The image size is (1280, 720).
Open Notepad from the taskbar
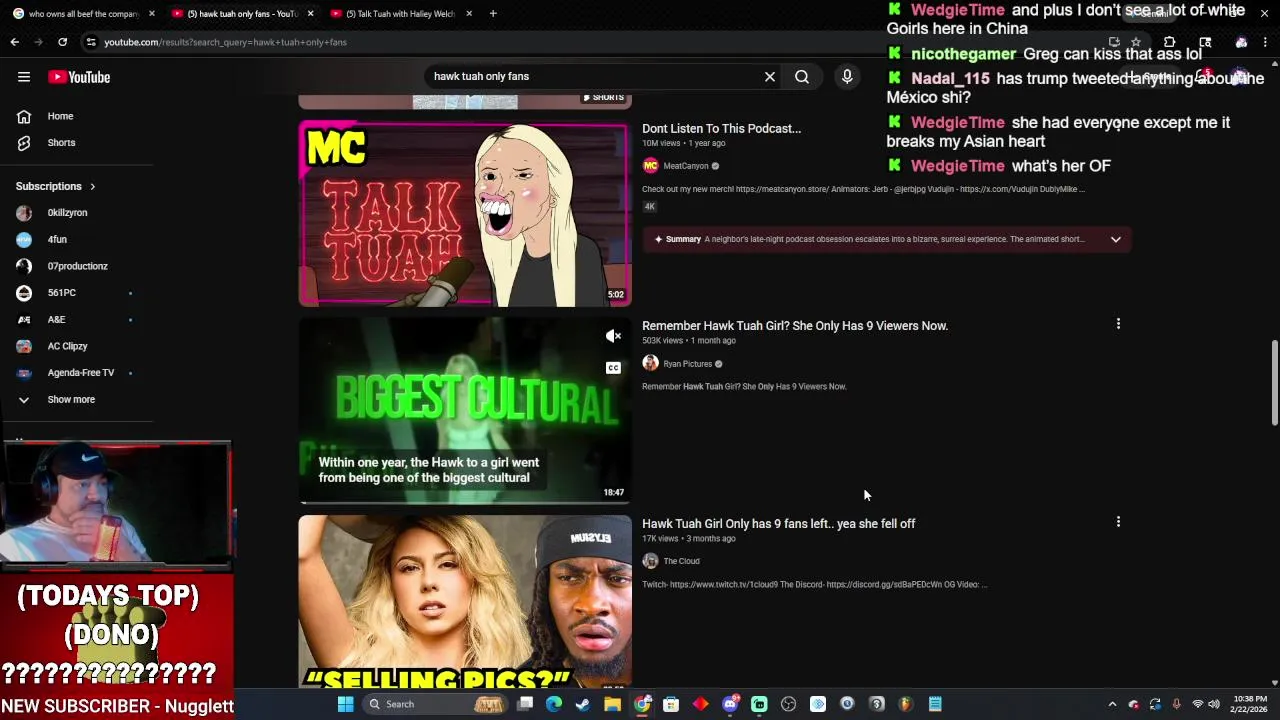(x=935, y=704)
